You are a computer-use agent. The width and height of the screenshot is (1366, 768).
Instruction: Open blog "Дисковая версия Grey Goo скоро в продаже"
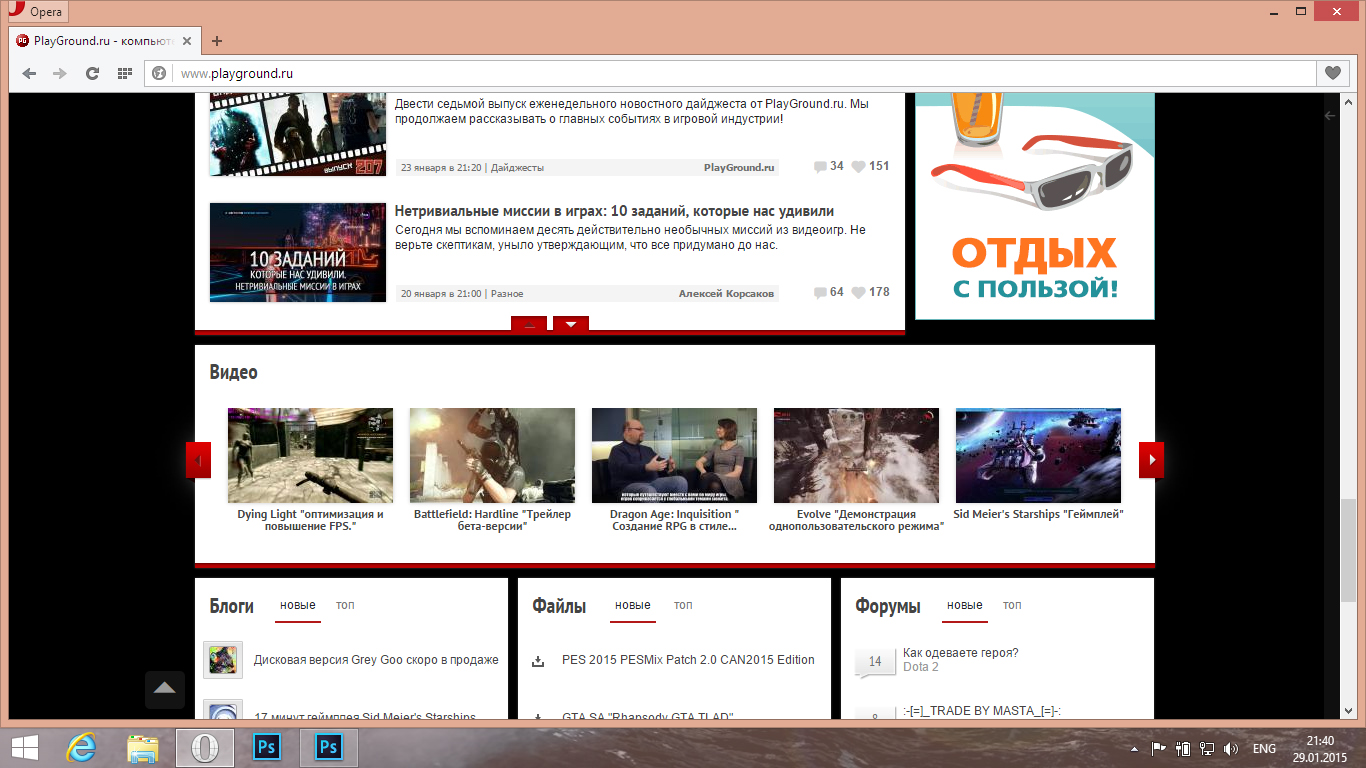[376, 660]
